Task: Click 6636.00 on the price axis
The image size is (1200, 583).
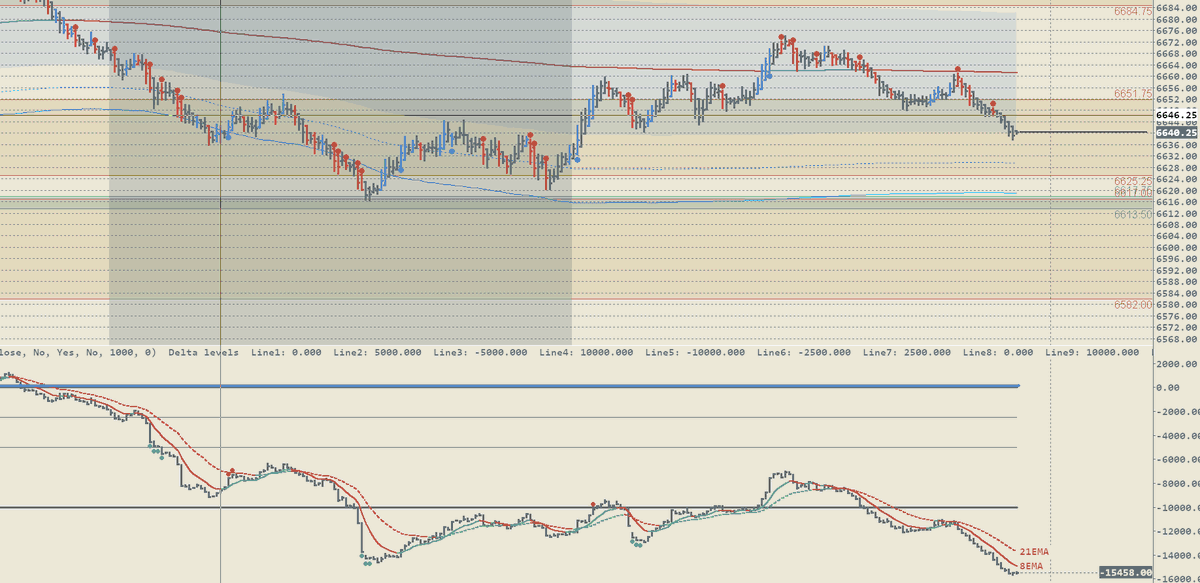Action: click(1176, 144)
